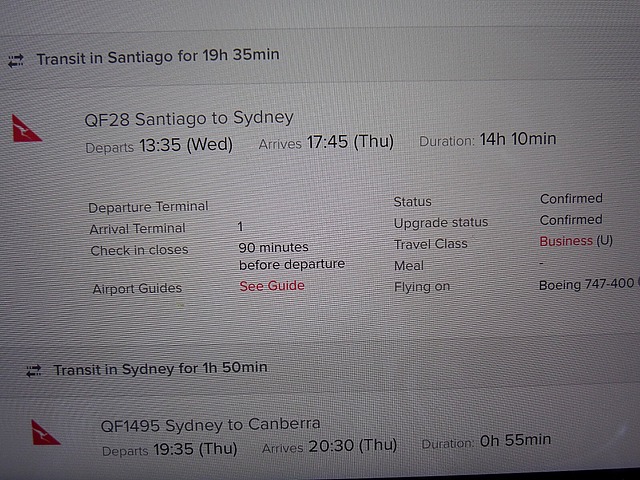Click the Qantas logo beside QF1495 flight
The height and width of the screenshot is (480, 640).
click(x=45, y=433)
